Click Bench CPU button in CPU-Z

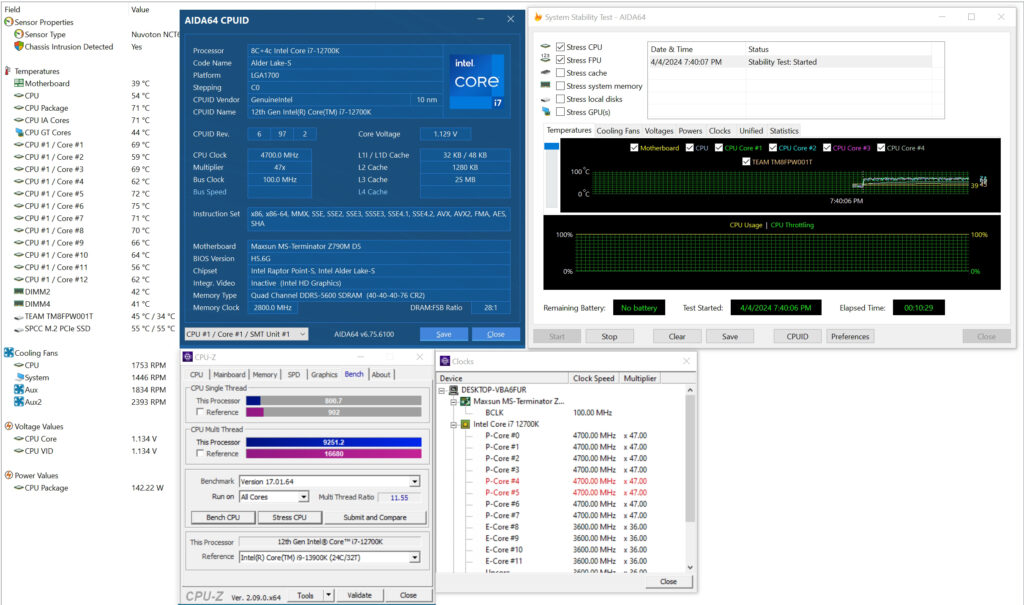pos(223,517)
